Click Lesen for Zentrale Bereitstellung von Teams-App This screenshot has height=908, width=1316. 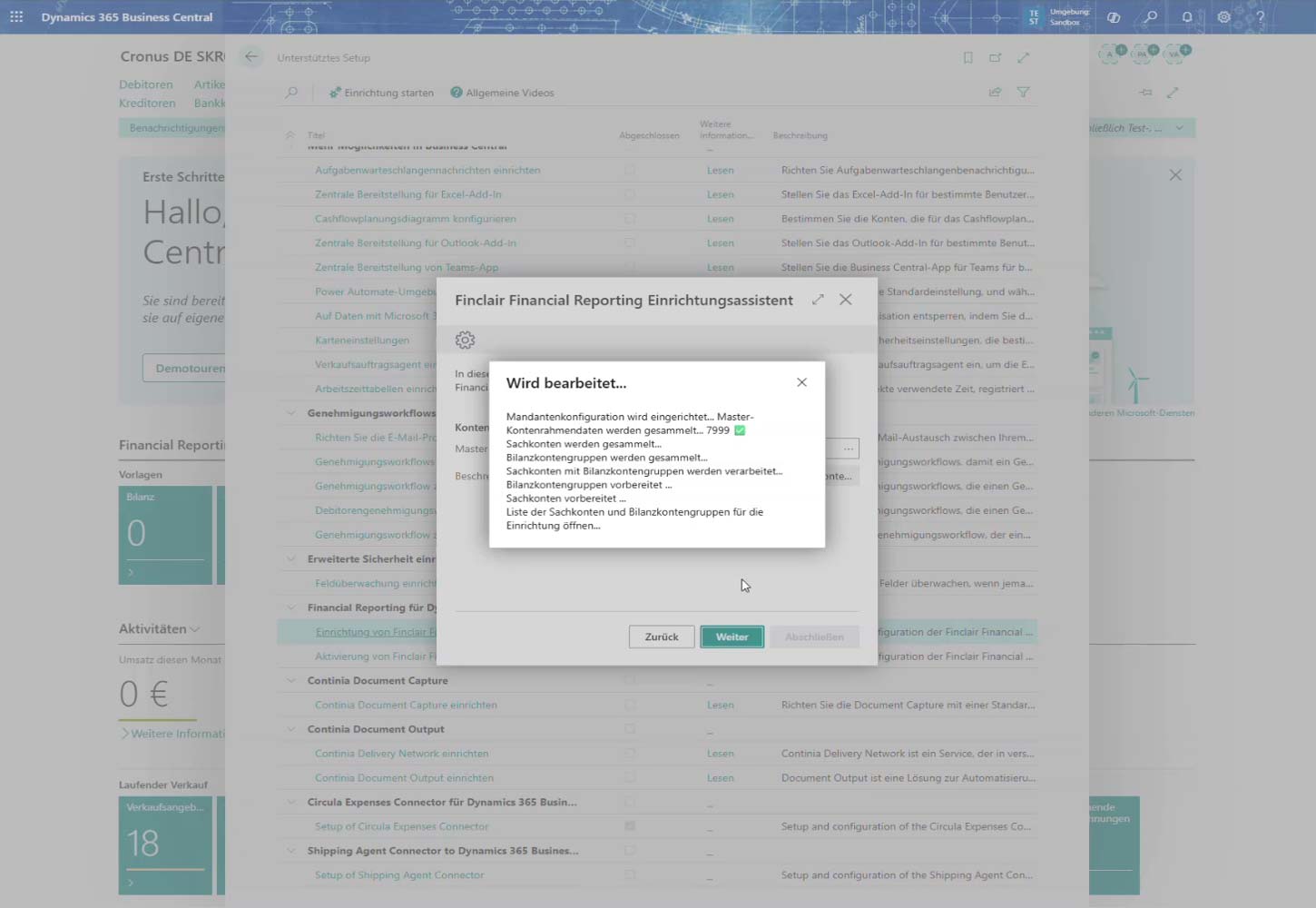pos(721,267)
